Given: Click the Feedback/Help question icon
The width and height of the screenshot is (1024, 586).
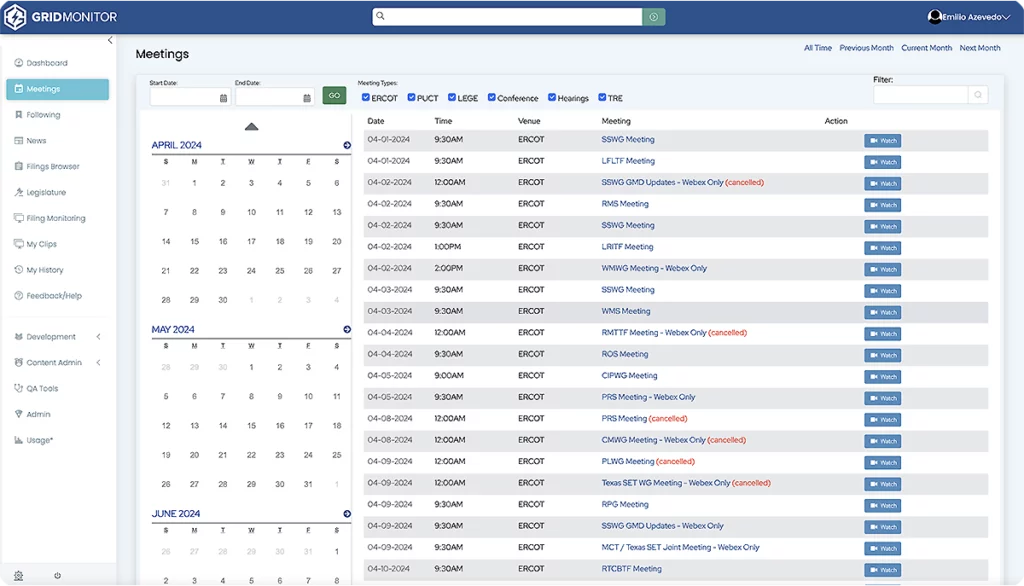Looking at the screenshot, I should [x=18, y=296].
